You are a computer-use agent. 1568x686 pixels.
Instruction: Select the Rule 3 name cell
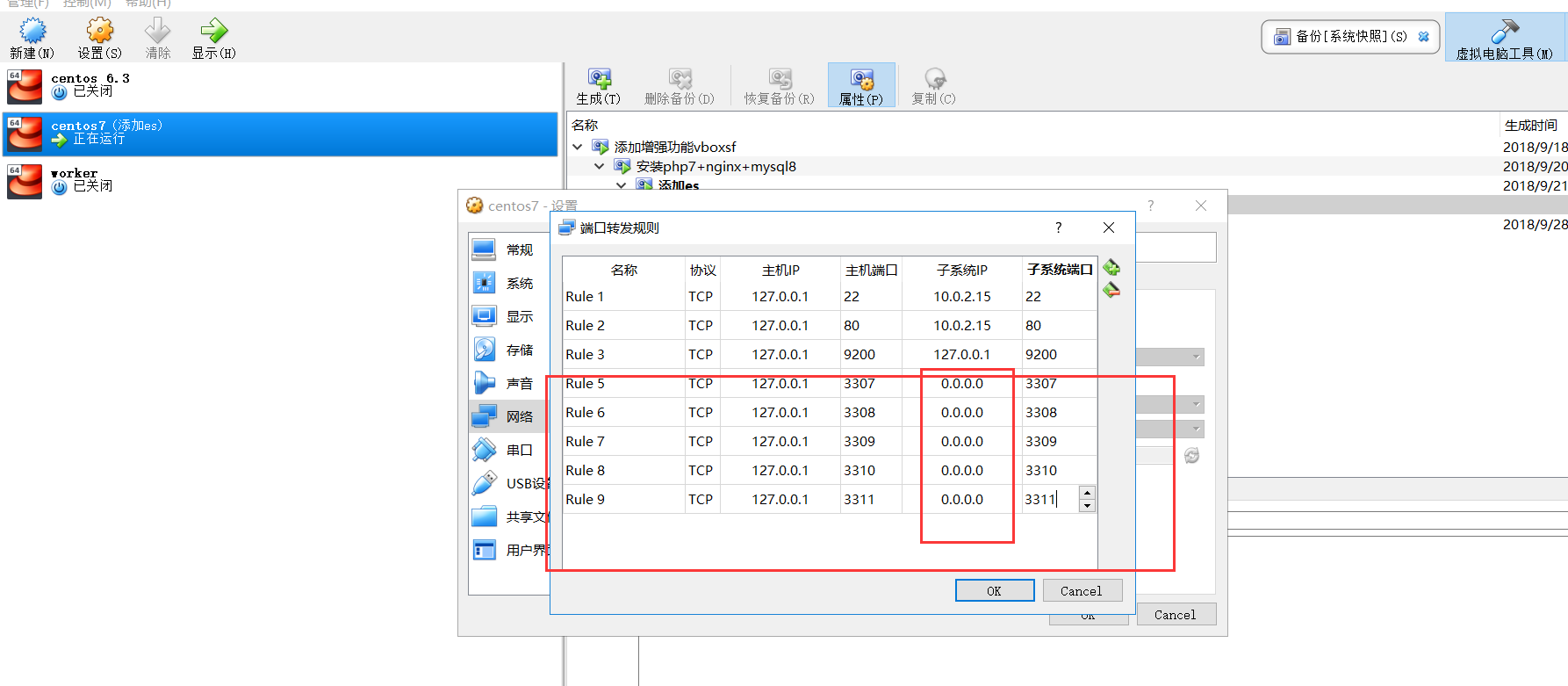pyautogui.click(x=624, y=355)
